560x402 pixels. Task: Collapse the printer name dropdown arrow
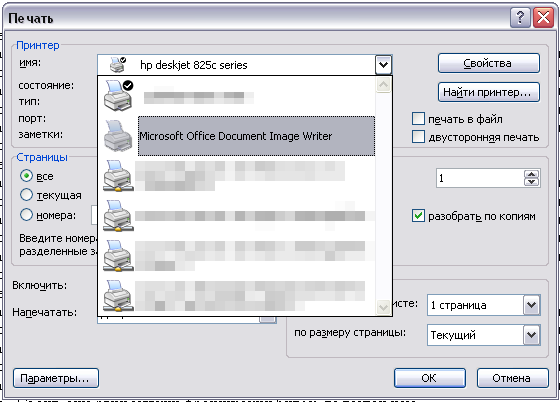point(383,65)
